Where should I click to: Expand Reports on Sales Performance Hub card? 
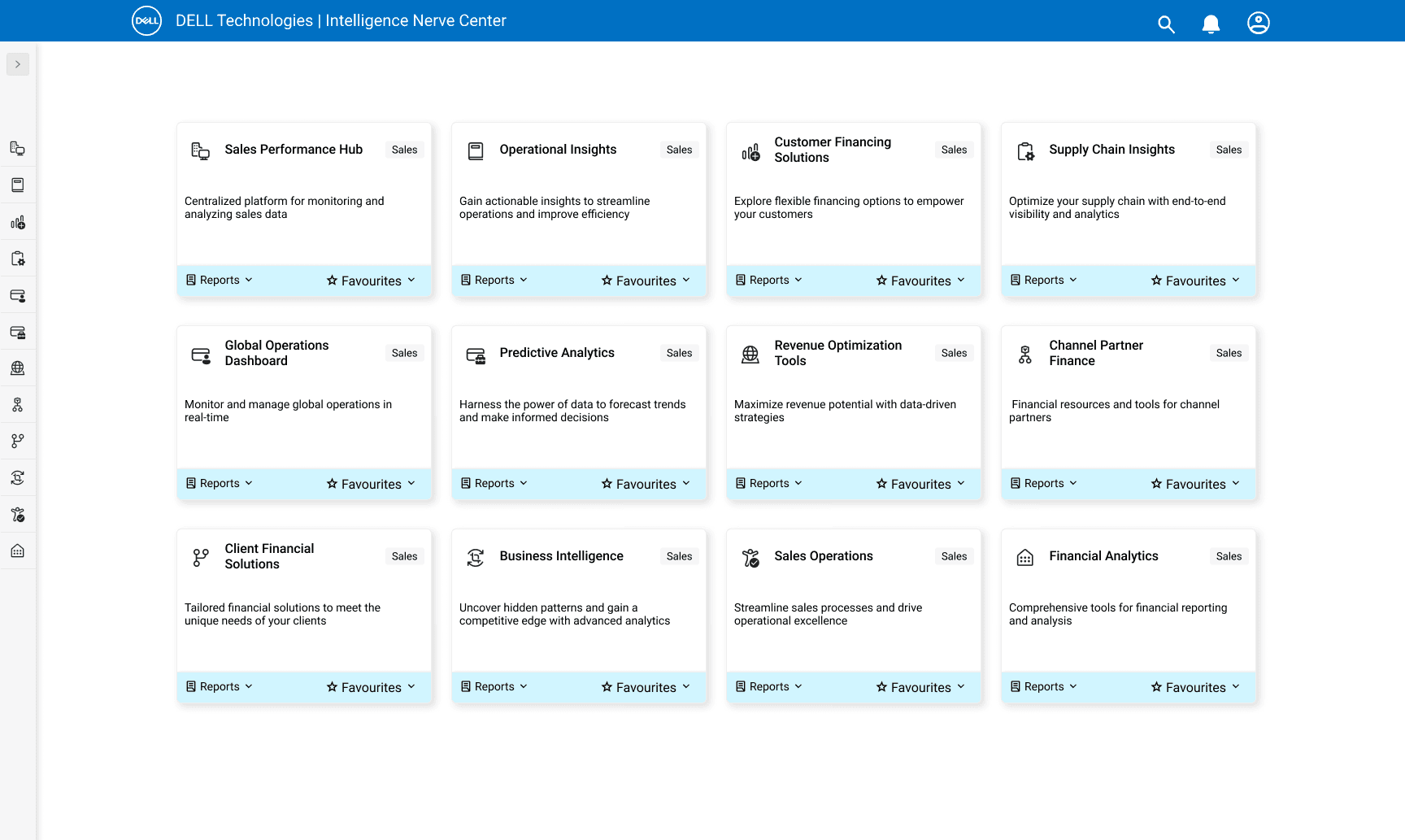(220, 280)
